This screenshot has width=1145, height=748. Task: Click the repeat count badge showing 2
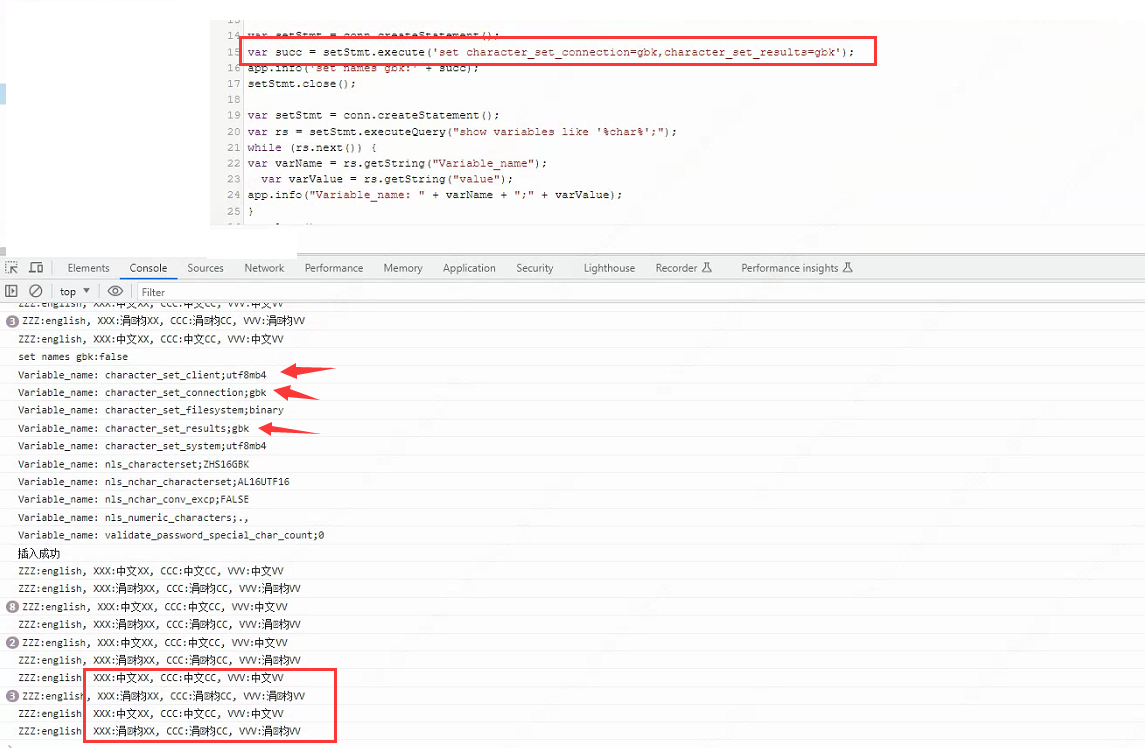coord(12,643)
